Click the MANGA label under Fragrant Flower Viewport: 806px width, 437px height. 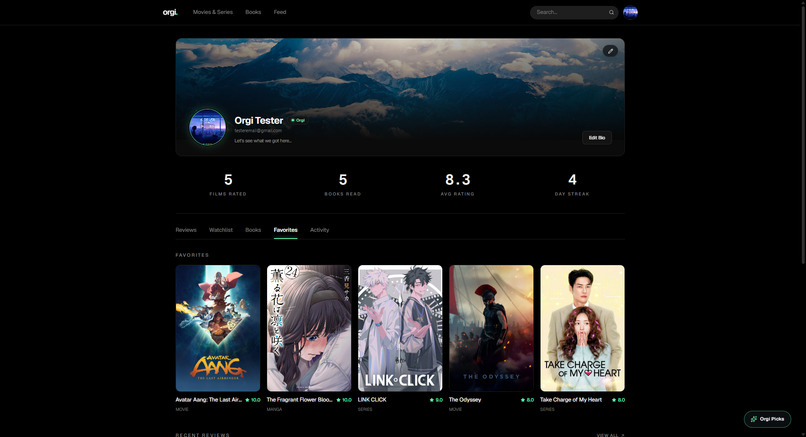[x=274, y=410]
